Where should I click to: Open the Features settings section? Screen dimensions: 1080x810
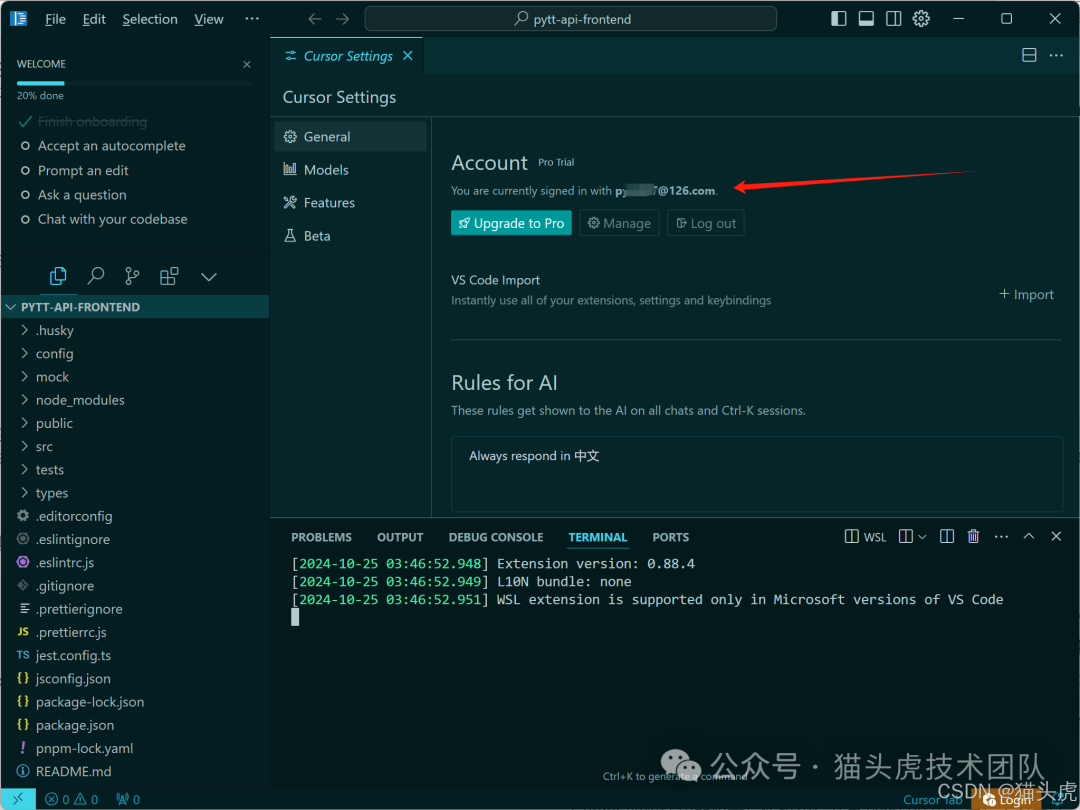pyautogui.click(x=350, y=202)
